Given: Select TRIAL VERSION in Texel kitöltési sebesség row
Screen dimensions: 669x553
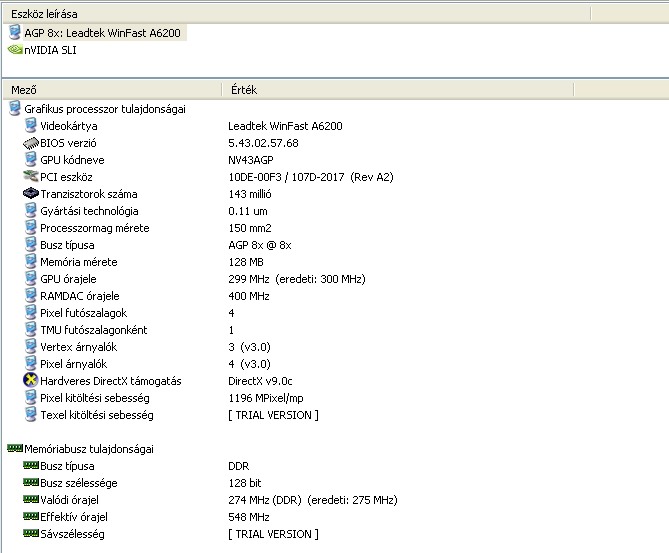Looking at the screenshot, I should [x=273, y=415].
